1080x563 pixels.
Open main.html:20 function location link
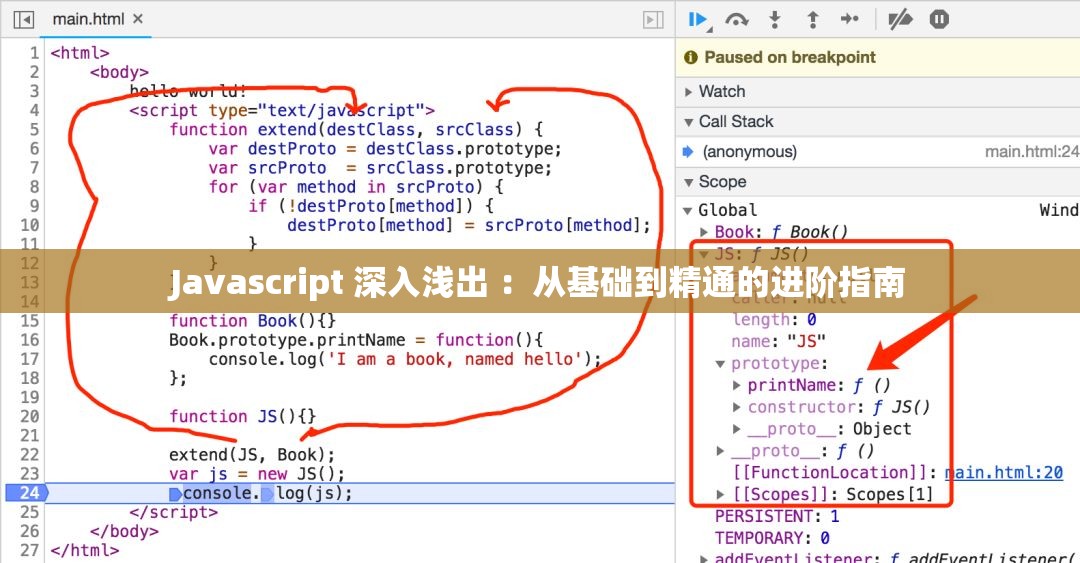1003,473
